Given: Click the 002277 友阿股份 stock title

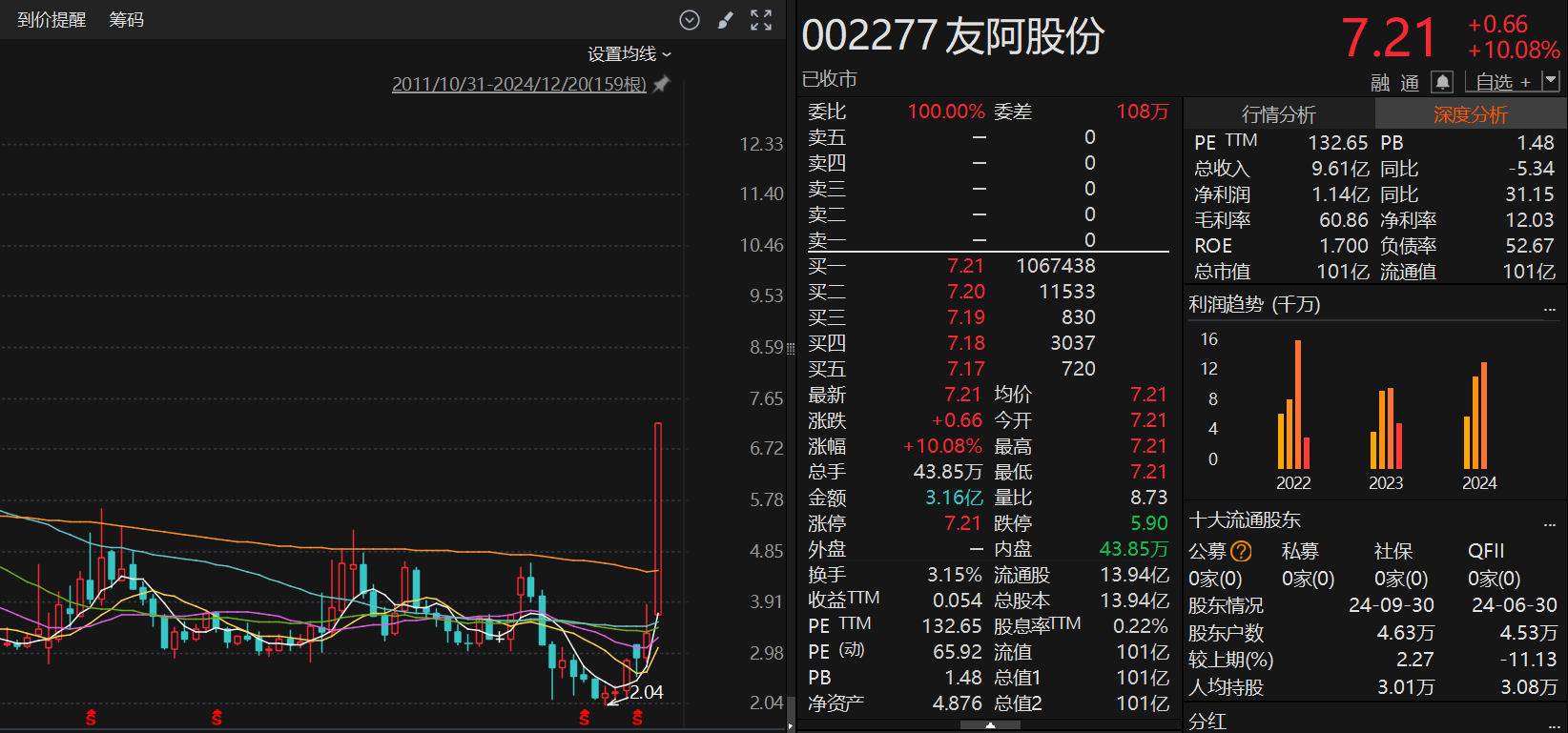Looking at the screenshot, I should coord(953,35).
